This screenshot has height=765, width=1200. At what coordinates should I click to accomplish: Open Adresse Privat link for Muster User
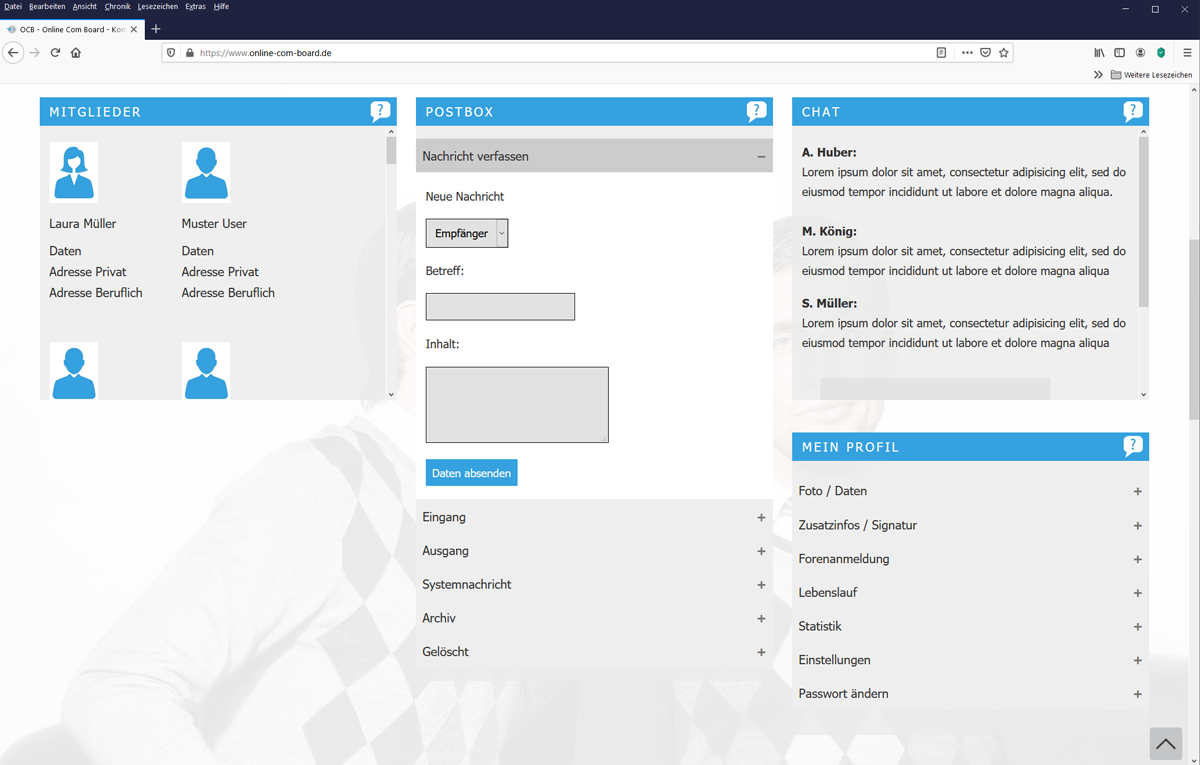click(x=220, y=272)
